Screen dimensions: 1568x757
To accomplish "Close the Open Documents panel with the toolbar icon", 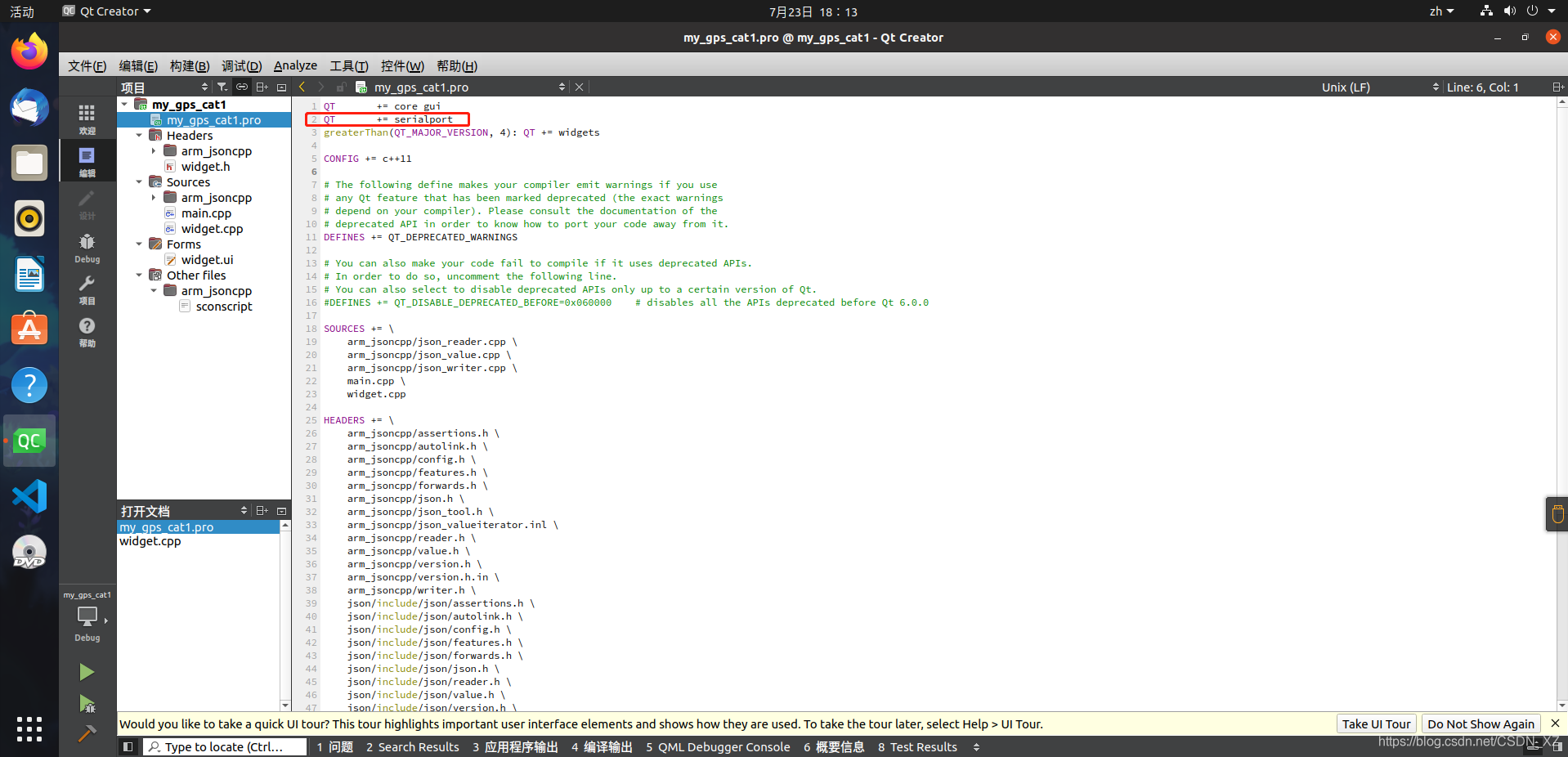I will click(282, 510).
